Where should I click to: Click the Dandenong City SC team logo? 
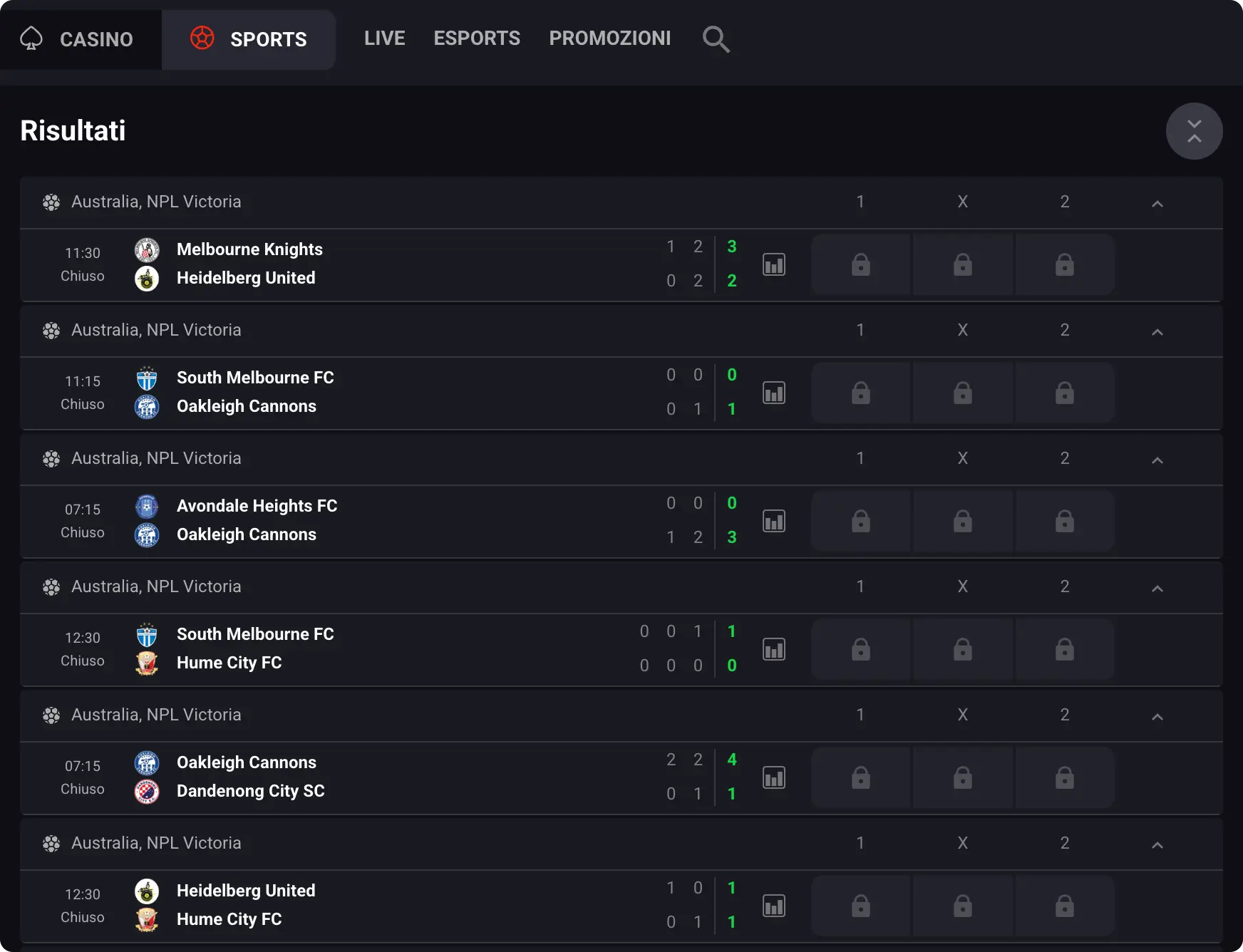coord(147,791)
